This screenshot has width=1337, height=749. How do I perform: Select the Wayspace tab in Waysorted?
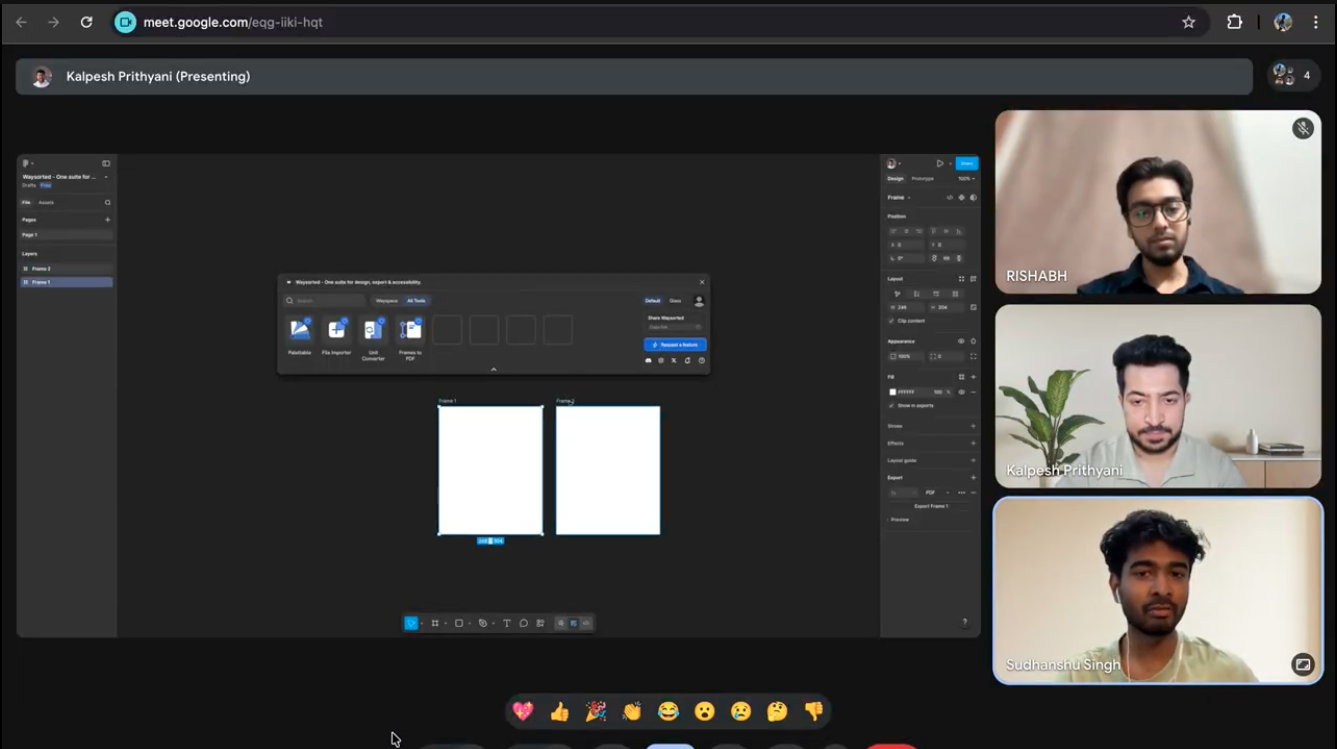pyautogui.click(x=386, y=300)
